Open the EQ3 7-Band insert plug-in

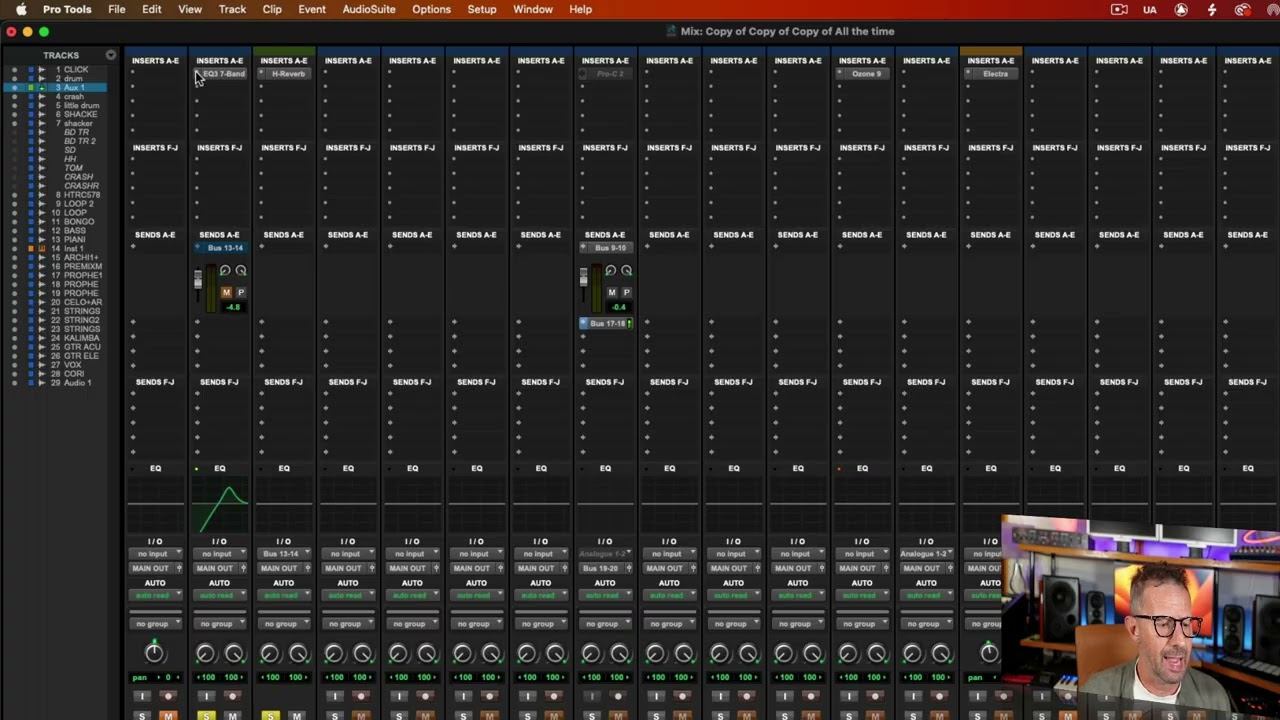click(x=224, y=74)
